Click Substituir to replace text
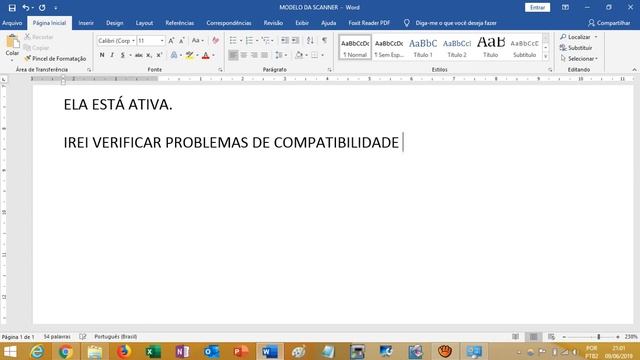This screenshot has height=360, width=640. (x=576, y=48)
